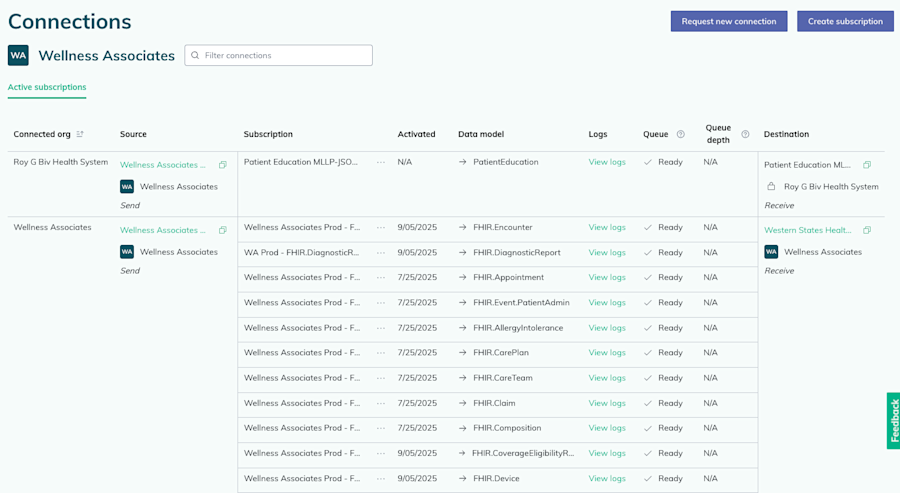
Task: Copy source icon in Wellness Associates org row
Action: 223,230
